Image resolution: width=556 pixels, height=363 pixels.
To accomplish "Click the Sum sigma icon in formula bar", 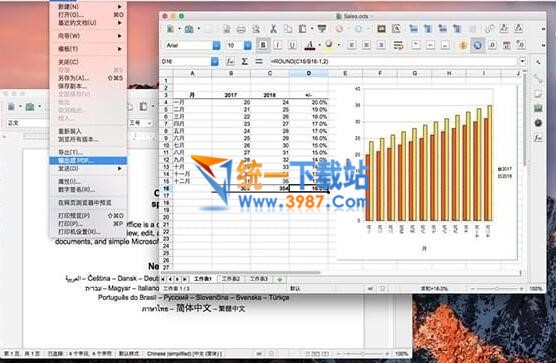I will [244, 61].
